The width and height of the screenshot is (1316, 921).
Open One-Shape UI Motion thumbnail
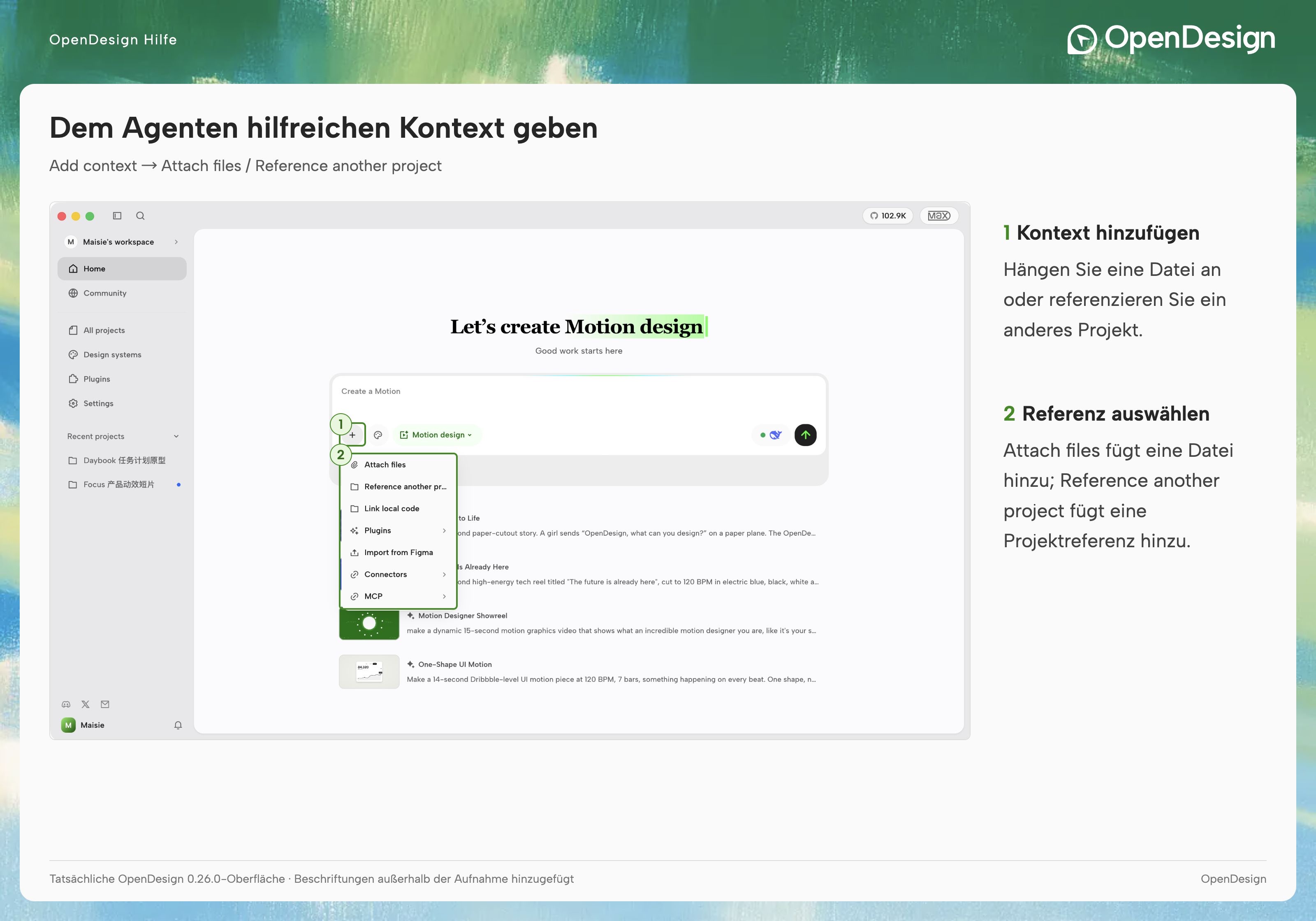(x=369, y=672)
